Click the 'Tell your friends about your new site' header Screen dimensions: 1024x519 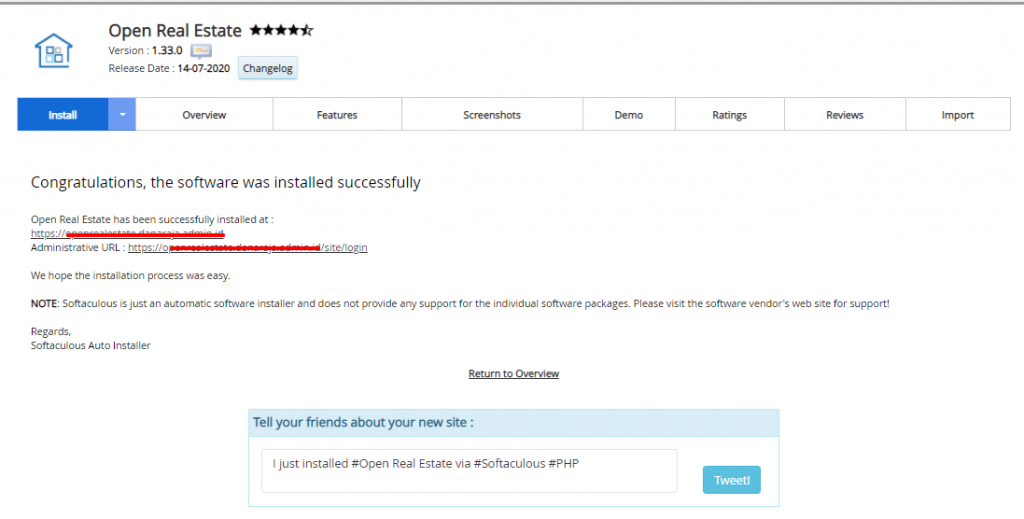click(x=363, y=422)
